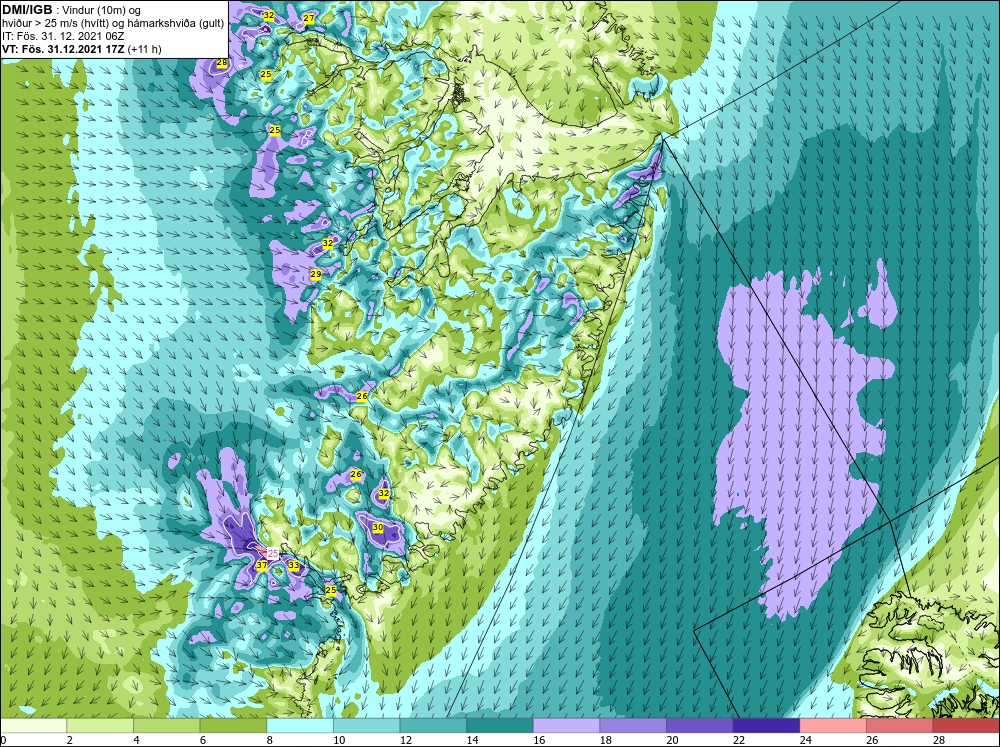The image size is (1000, 747).
Task: Pick the 24–26 m/s light pink legend swatch
Action: 833,725
